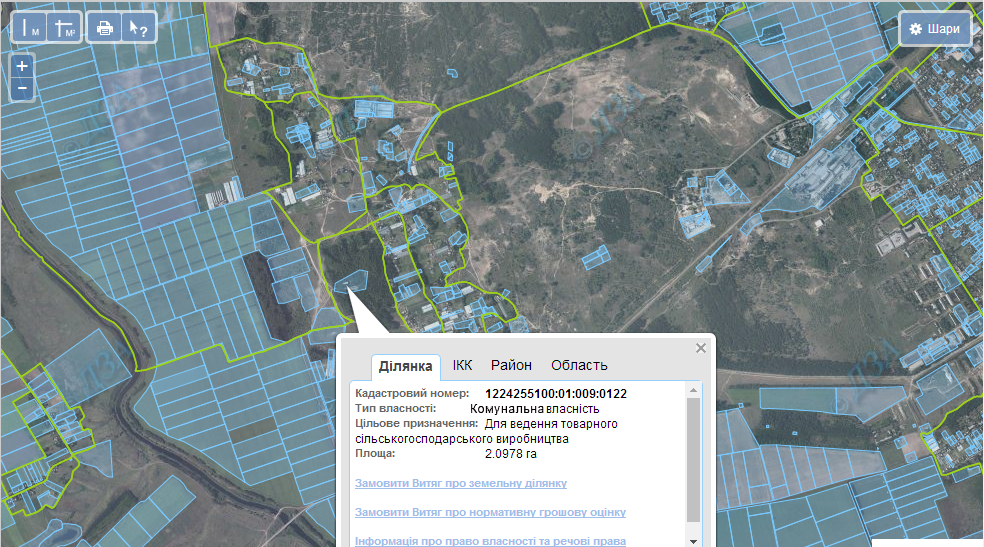Close the parcel info popup
This screenshot has width=984, height=547.
pyautogui.click(x=701, y=348)
